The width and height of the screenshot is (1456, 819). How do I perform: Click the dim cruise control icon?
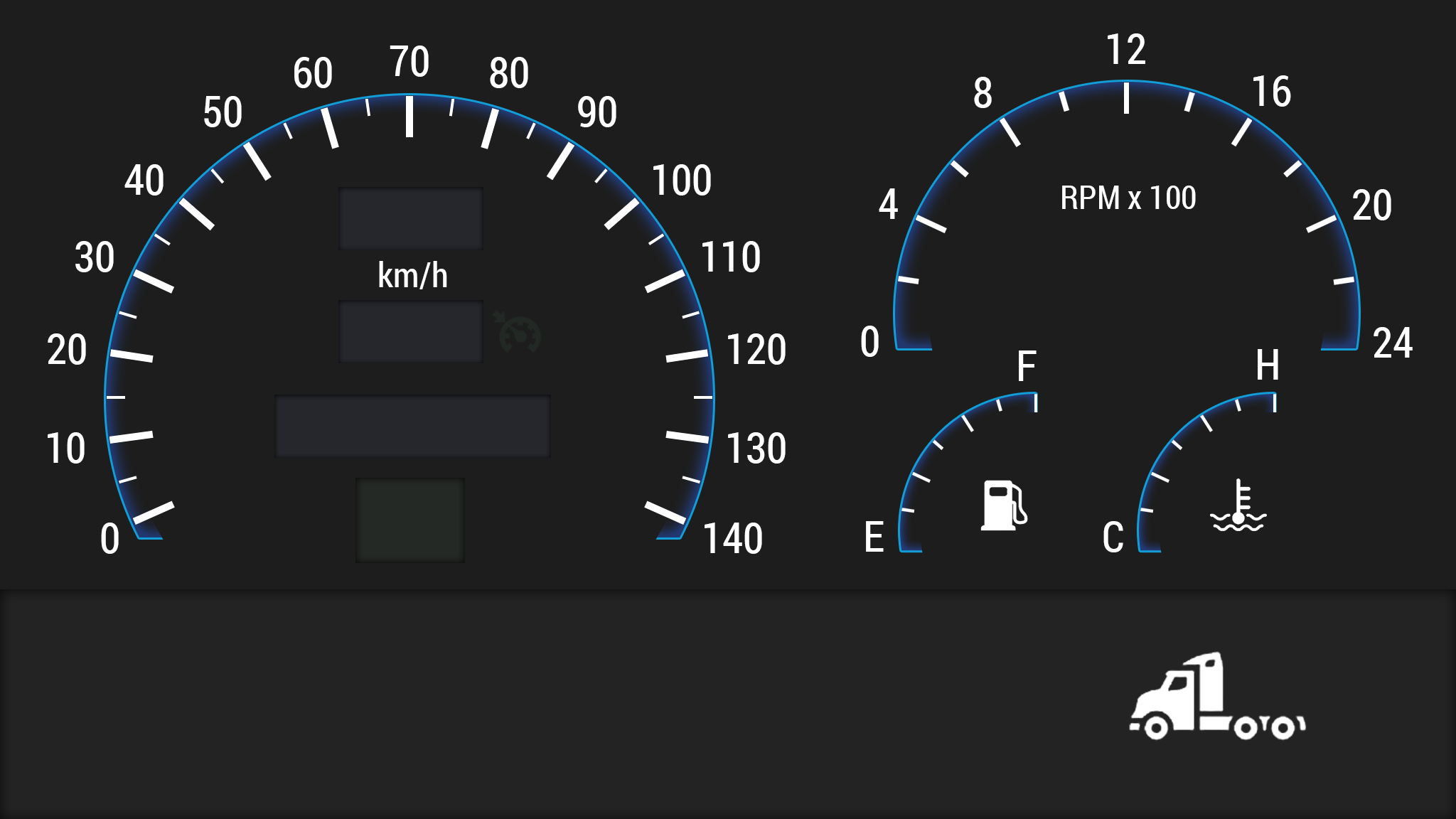point(518,333)
